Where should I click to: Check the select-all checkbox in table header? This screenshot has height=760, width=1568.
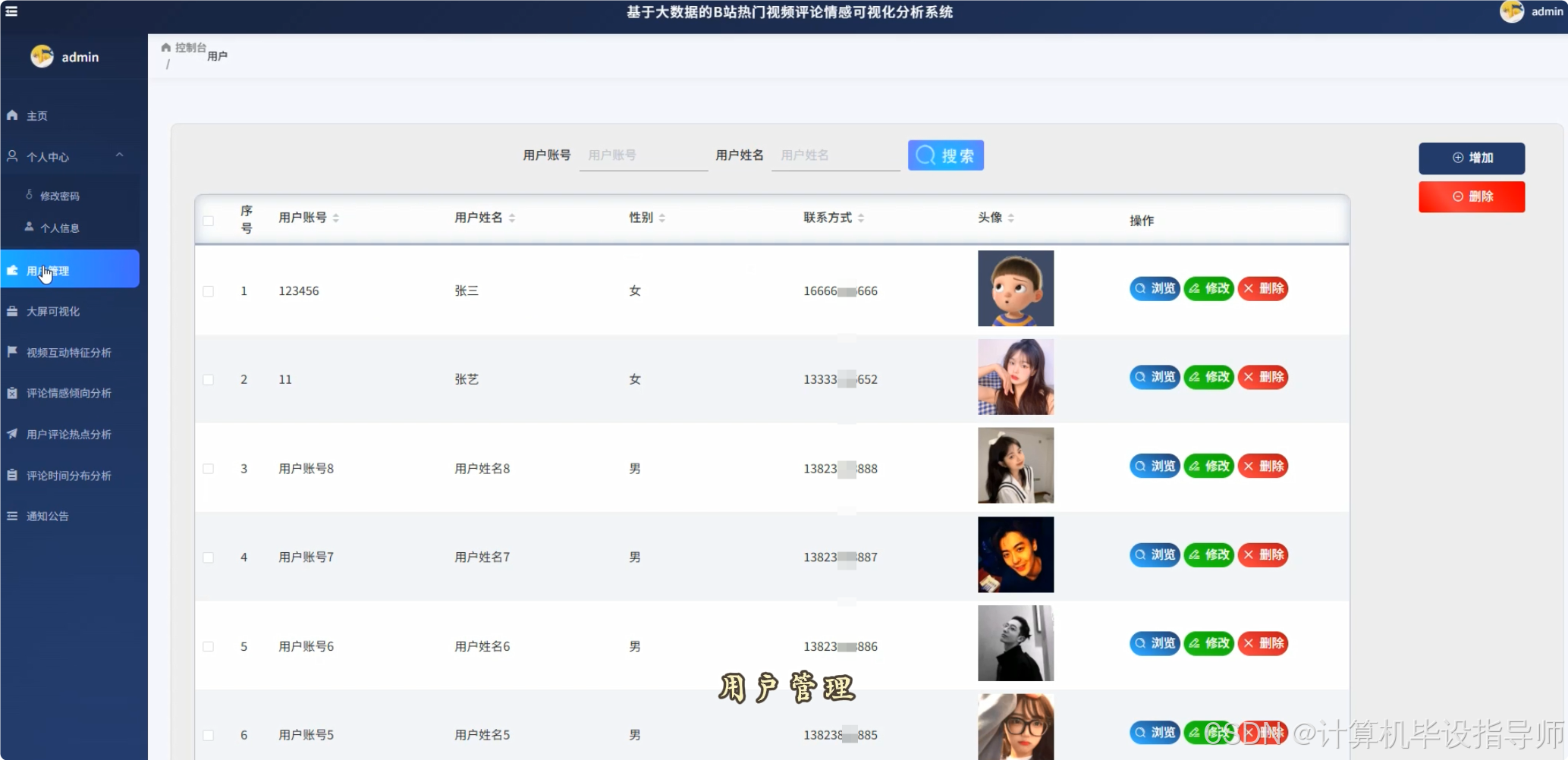[209, 221]
